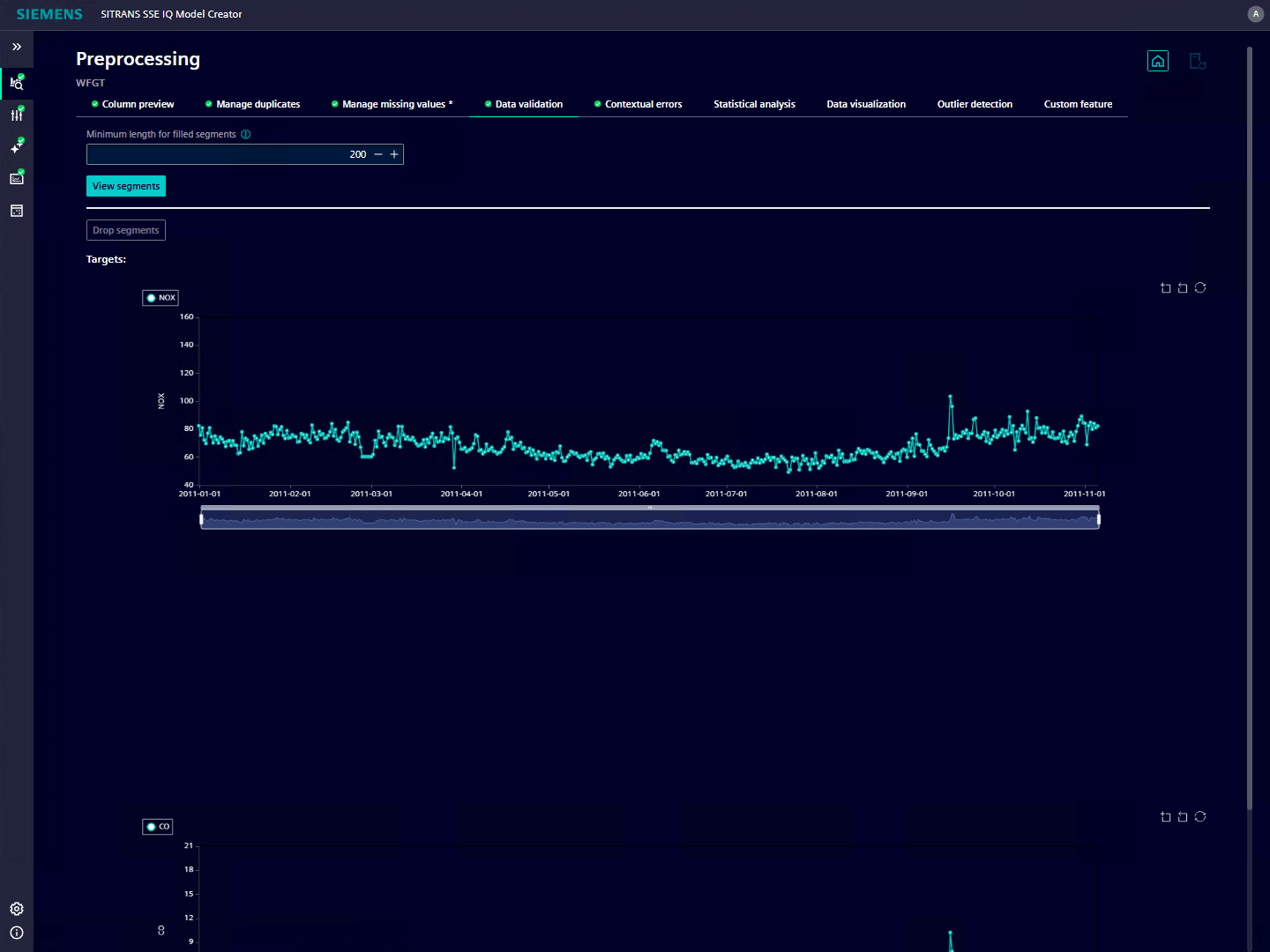This screenshot has width=1270, height=952.
Task: Click the page vertical scrollbar
Action: click(1250, 428)
